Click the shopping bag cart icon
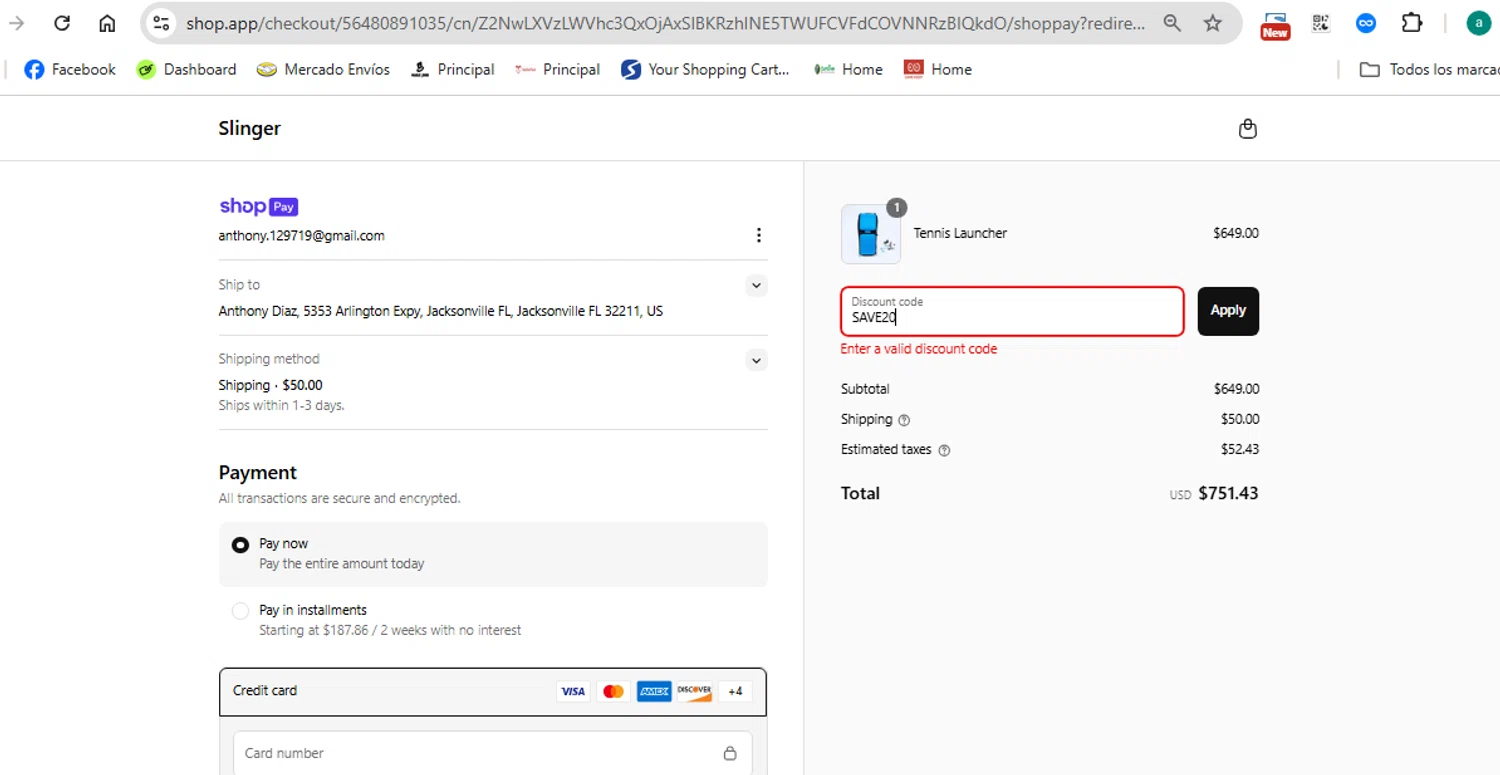This screenshot has height=775, width=1500. click(1247, 128)
